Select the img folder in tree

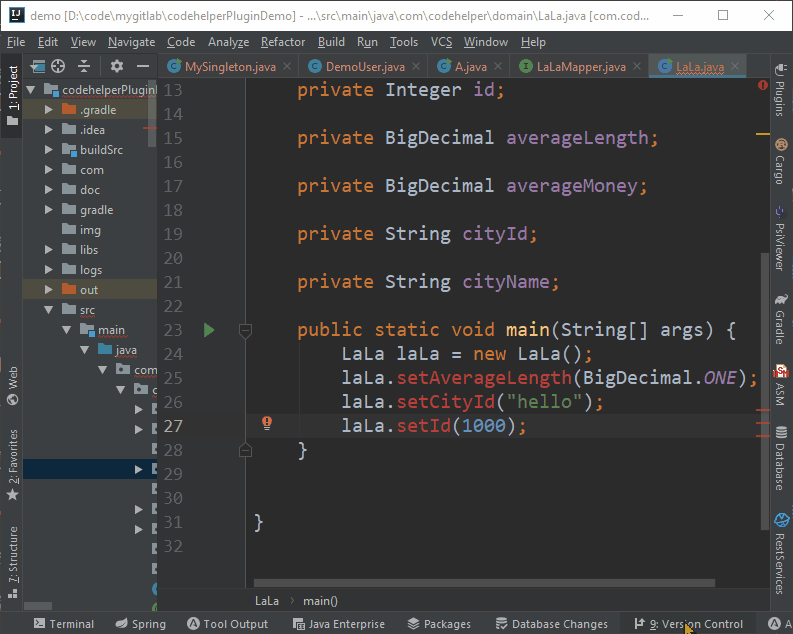(90, 230)
